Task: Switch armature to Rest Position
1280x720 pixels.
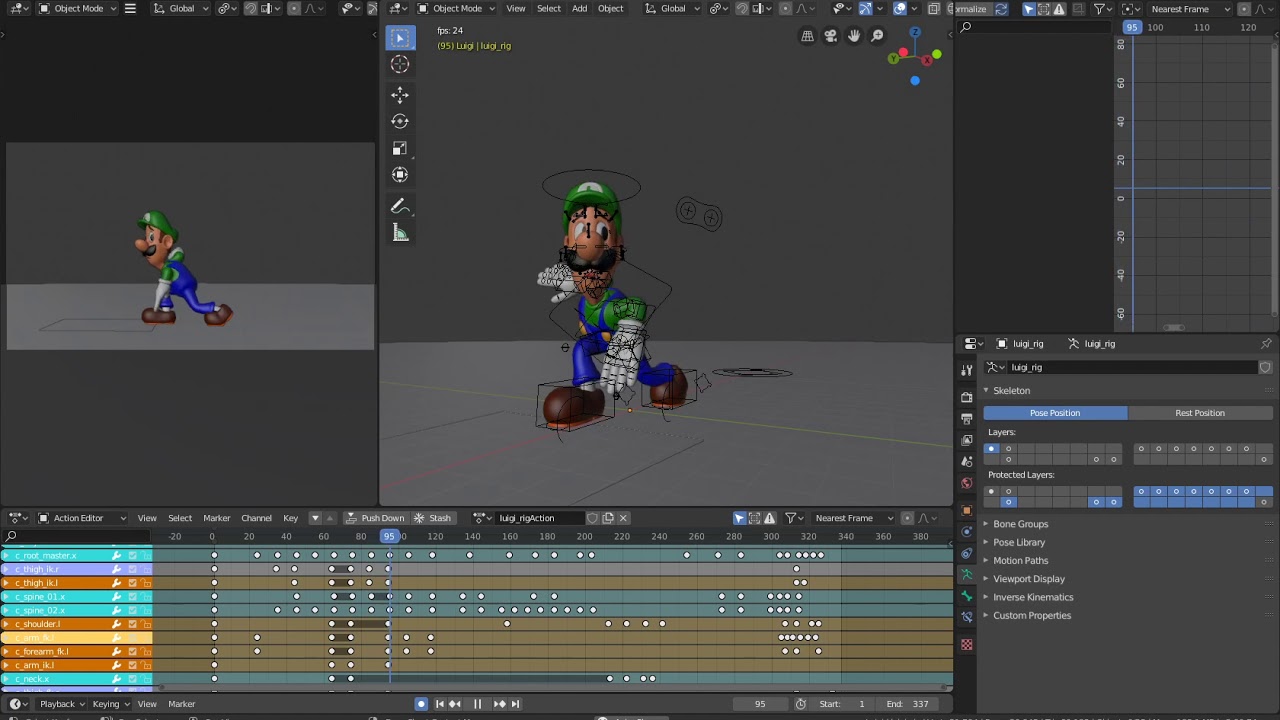Action: (x=1200, y=413)
